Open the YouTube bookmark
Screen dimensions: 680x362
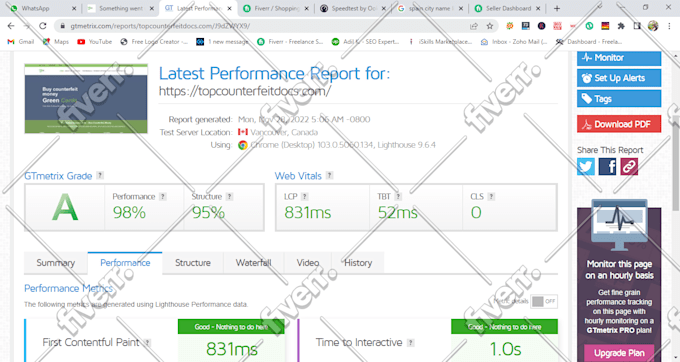tap(95, 42)
